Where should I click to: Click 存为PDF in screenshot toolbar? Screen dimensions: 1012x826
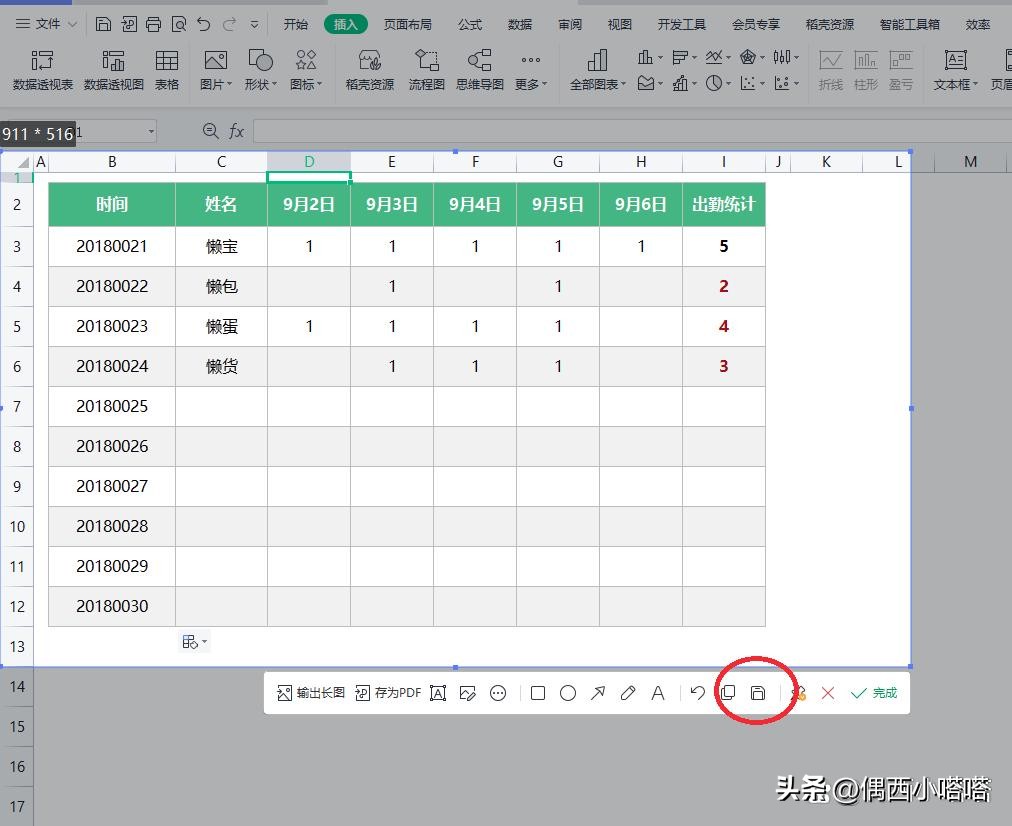click(388, 693)
